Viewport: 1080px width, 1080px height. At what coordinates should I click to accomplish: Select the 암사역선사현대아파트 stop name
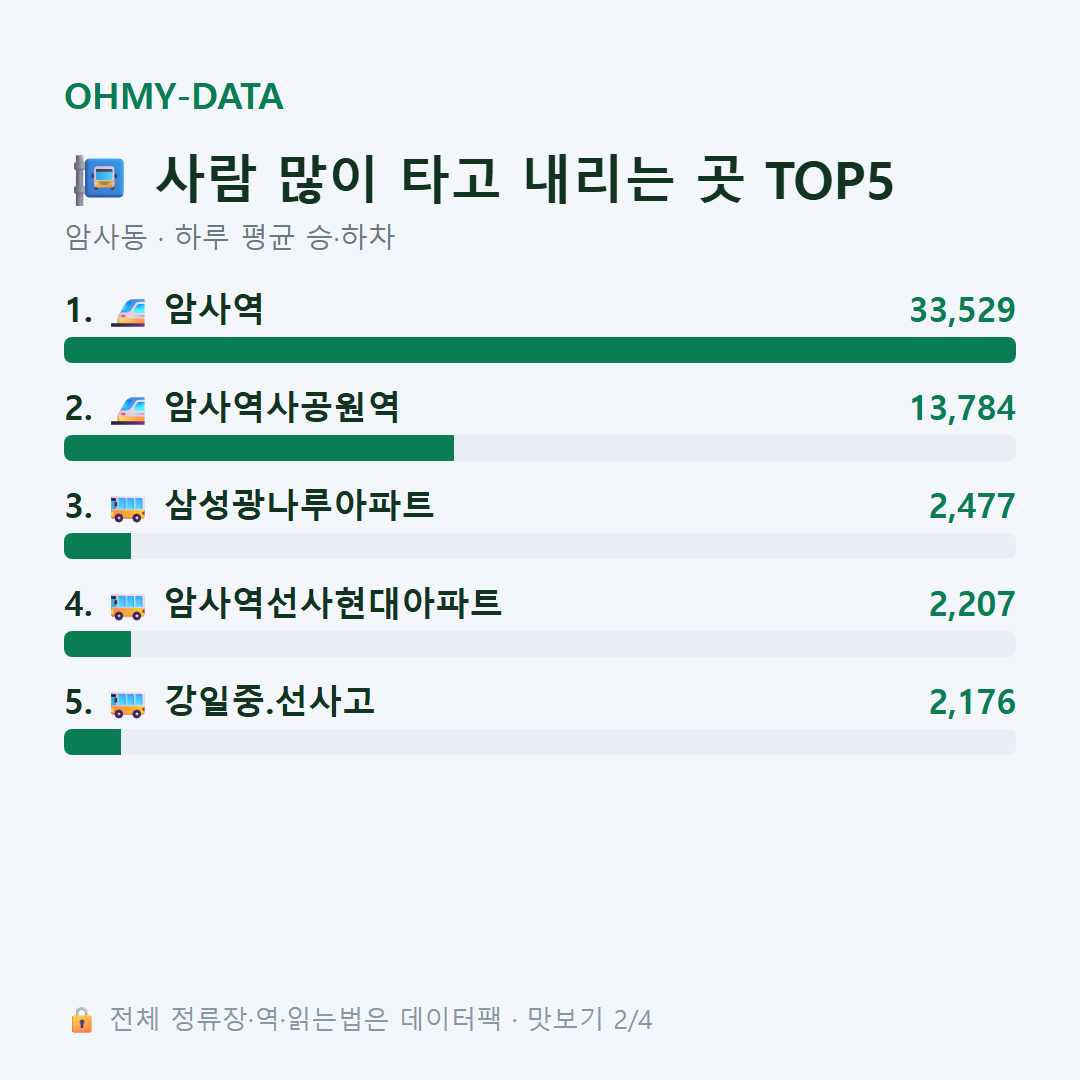tap(333, 603)
